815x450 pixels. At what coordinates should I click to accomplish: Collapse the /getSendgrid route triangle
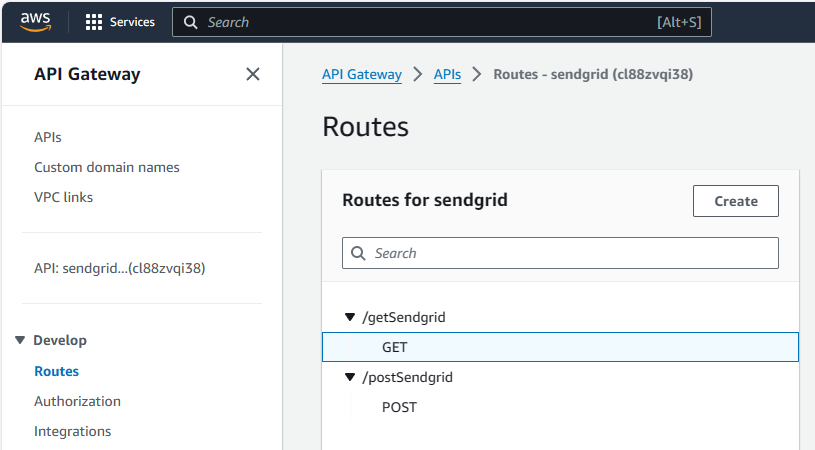350,317
